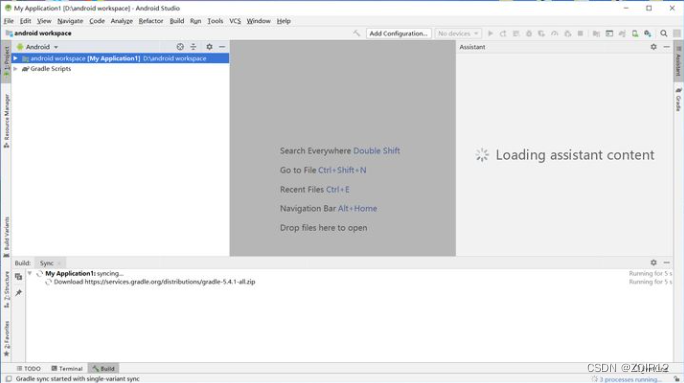The image size is (684, 383).
Task: Expand the android workspace tree node
Action: click(15, 58)
